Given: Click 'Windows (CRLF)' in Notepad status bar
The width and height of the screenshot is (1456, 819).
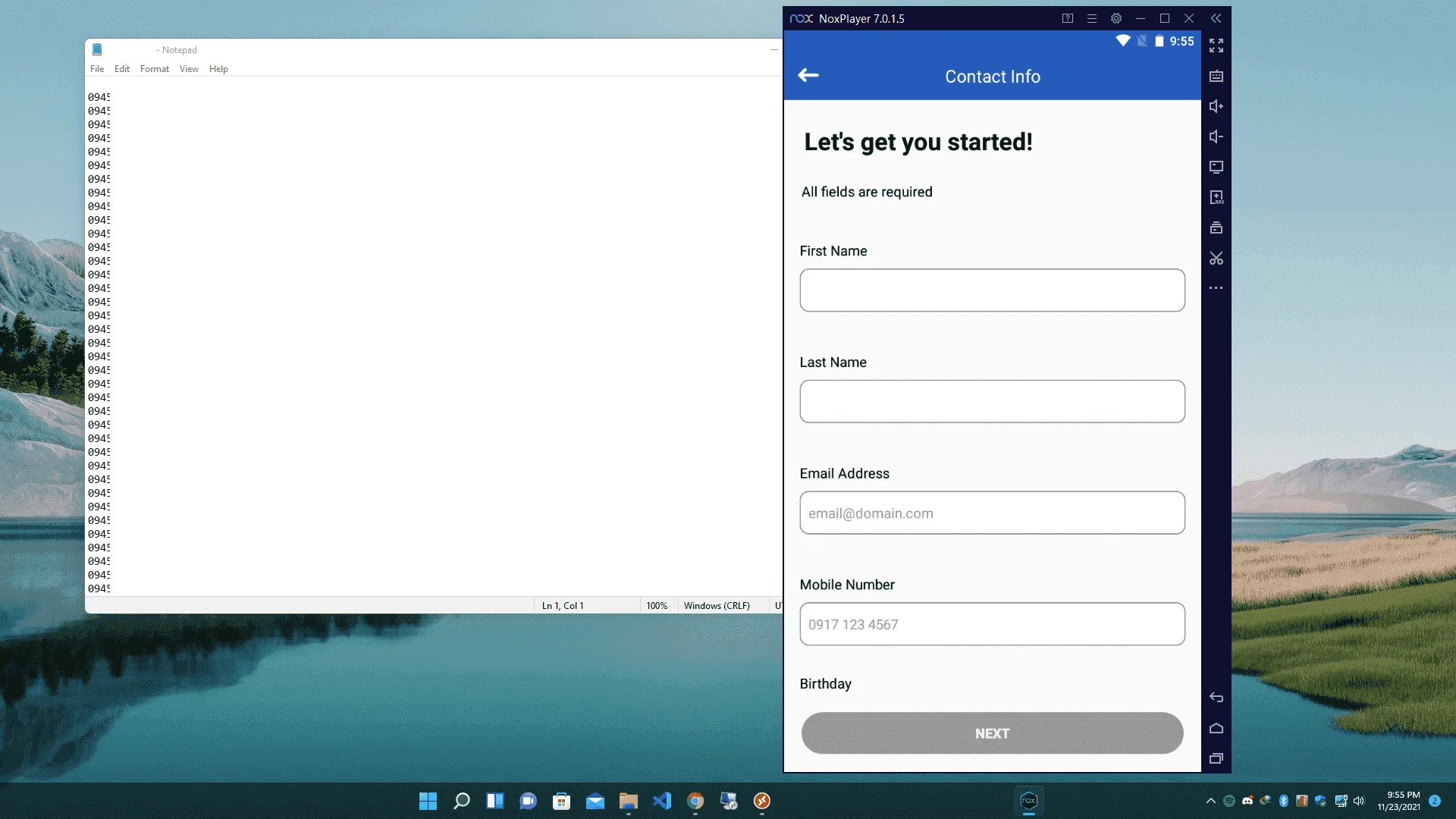Looking at the screenshot, I should 717,606.
